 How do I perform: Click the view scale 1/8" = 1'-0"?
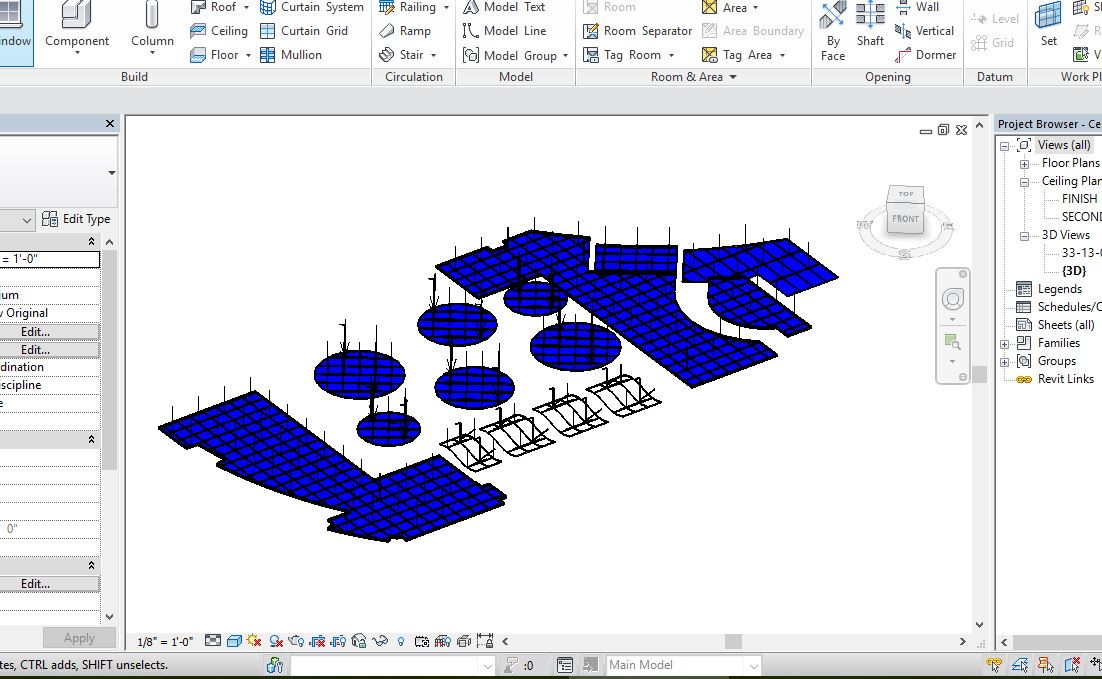(165, 641)
